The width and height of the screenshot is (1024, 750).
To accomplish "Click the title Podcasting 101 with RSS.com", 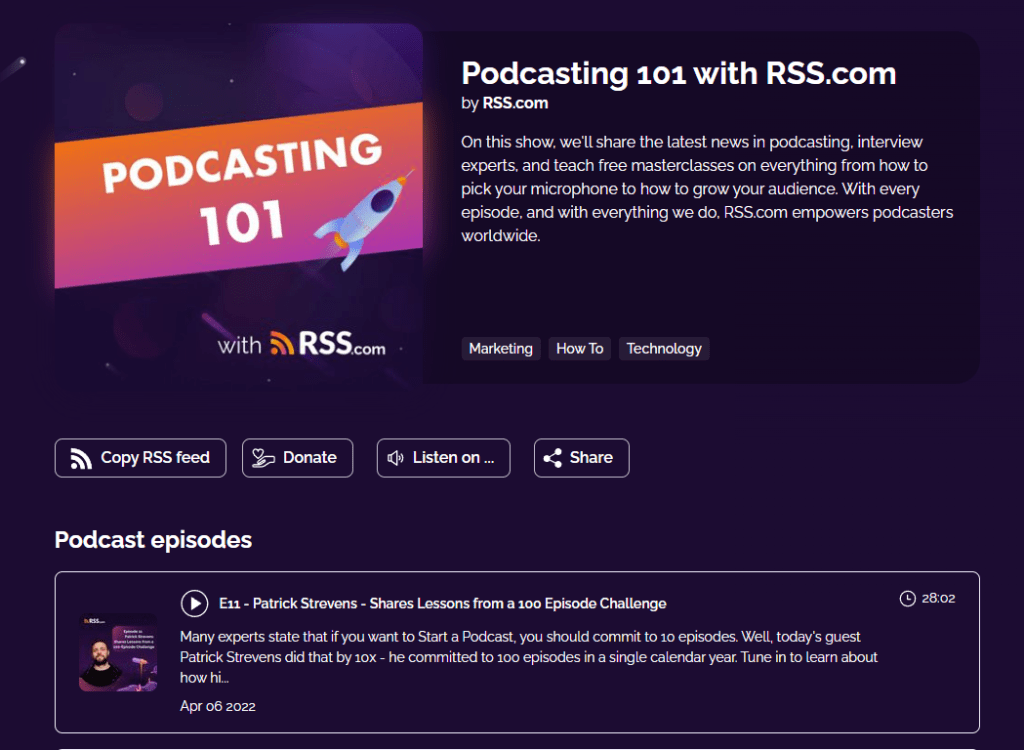I will coord(679,73).
